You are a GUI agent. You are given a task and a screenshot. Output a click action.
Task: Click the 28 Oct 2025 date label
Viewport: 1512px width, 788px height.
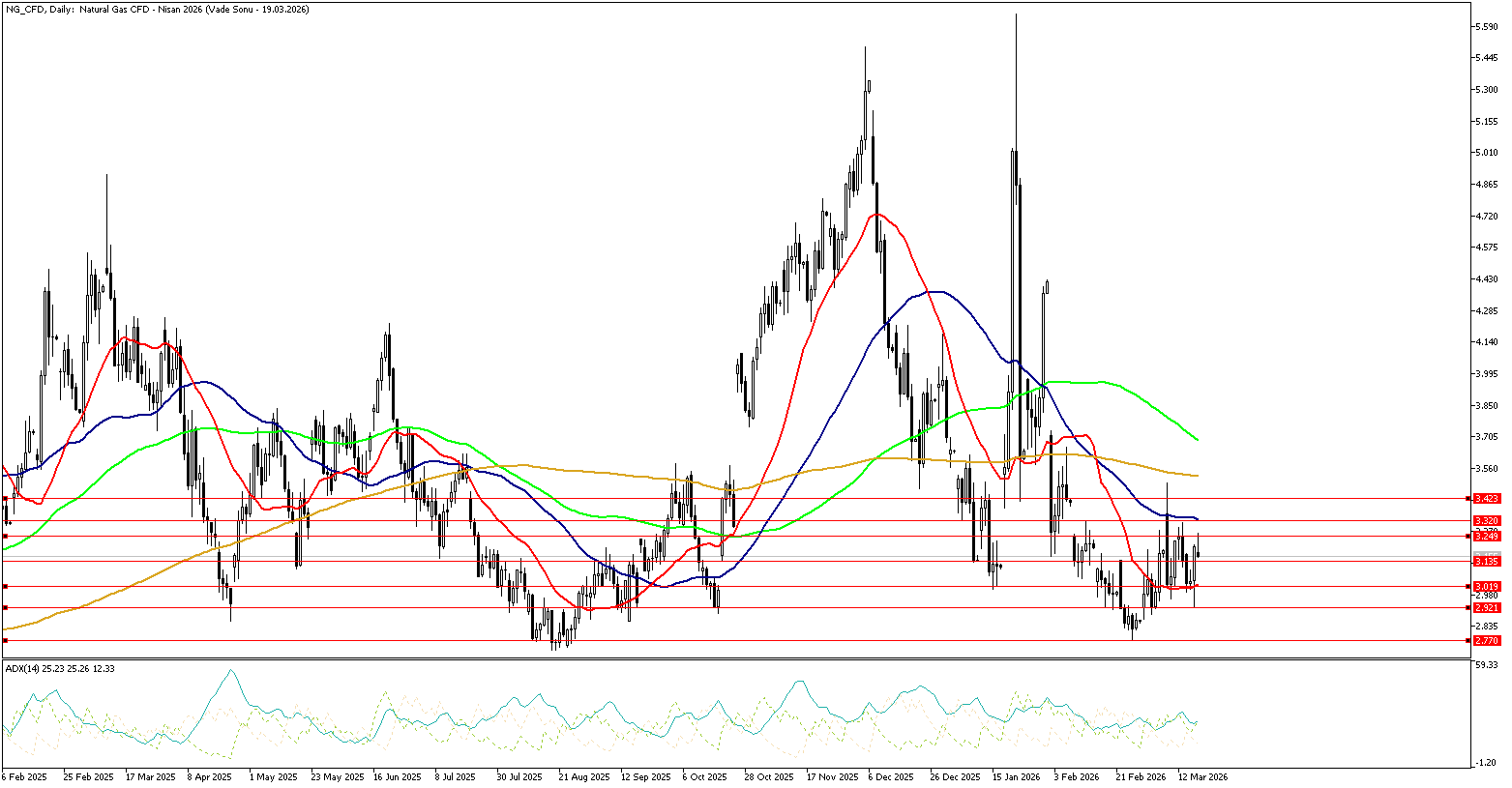coord(767,776)
